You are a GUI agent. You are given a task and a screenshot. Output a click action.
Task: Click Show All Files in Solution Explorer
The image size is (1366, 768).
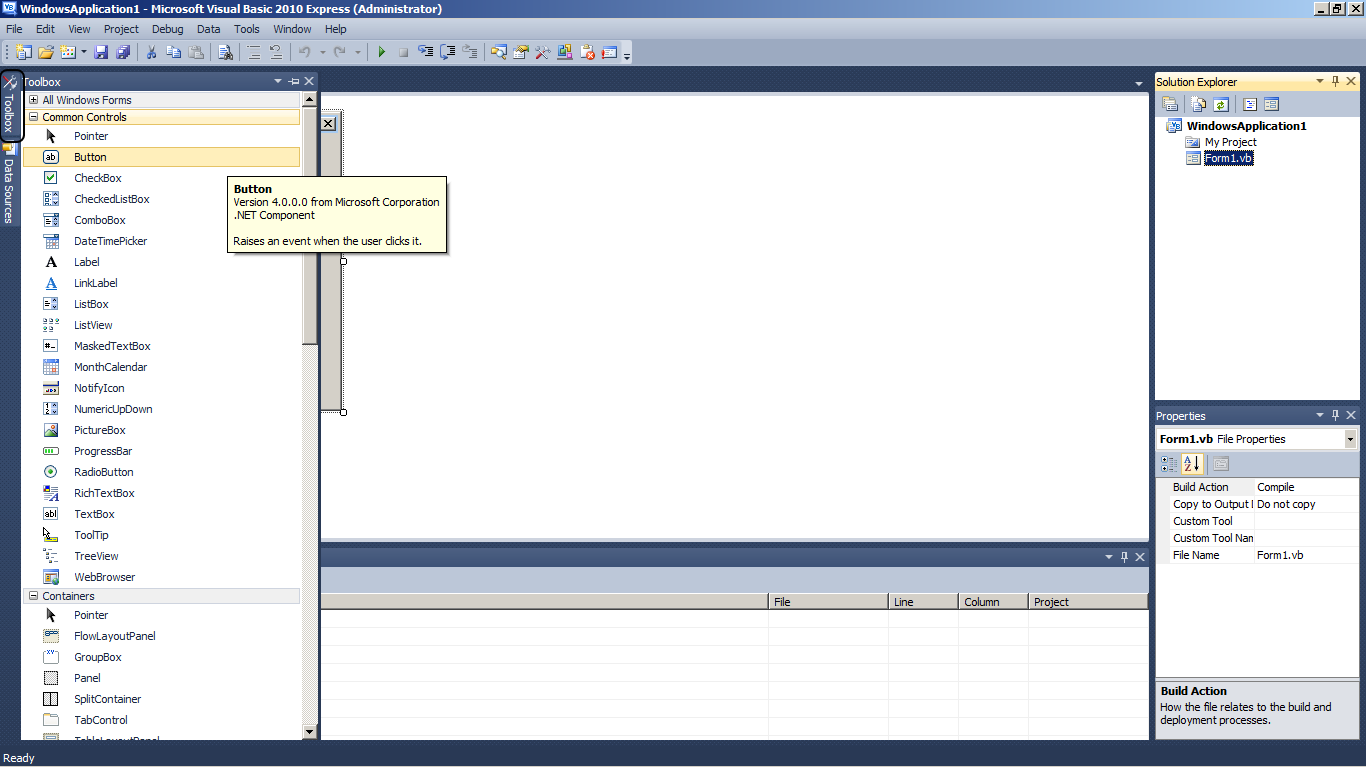pos(1198,104)
